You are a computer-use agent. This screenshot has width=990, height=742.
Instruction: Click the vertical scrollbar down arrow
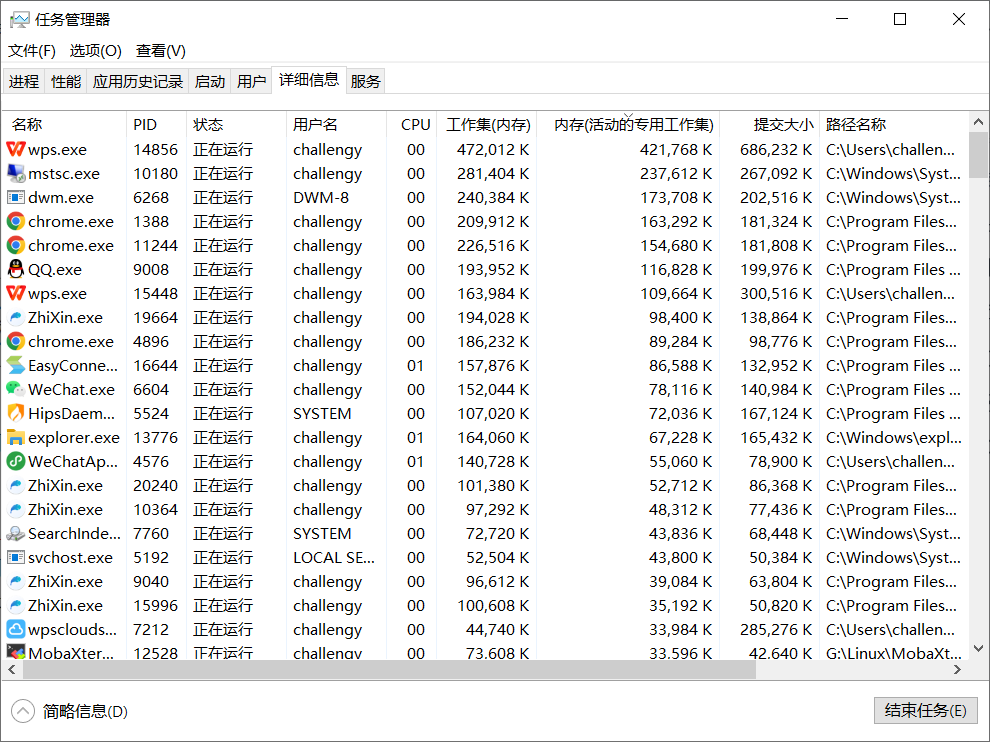978,649
